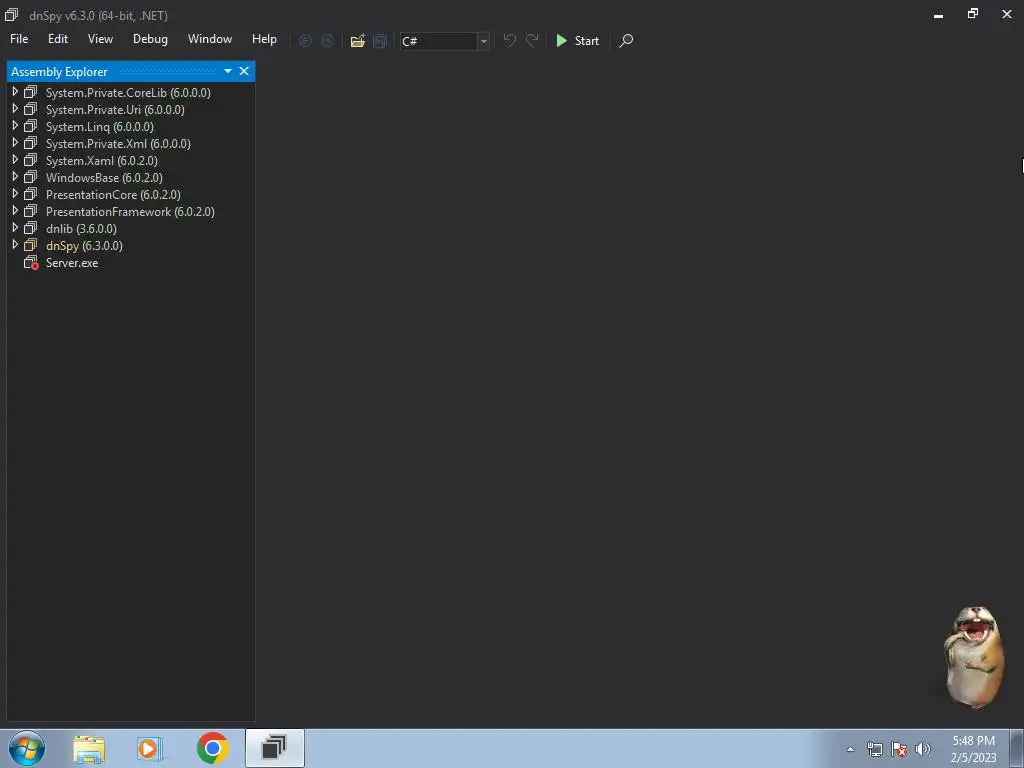Select System.Private.Xml (6.0.0.0) entry
1024x768 pixels.
118,144
